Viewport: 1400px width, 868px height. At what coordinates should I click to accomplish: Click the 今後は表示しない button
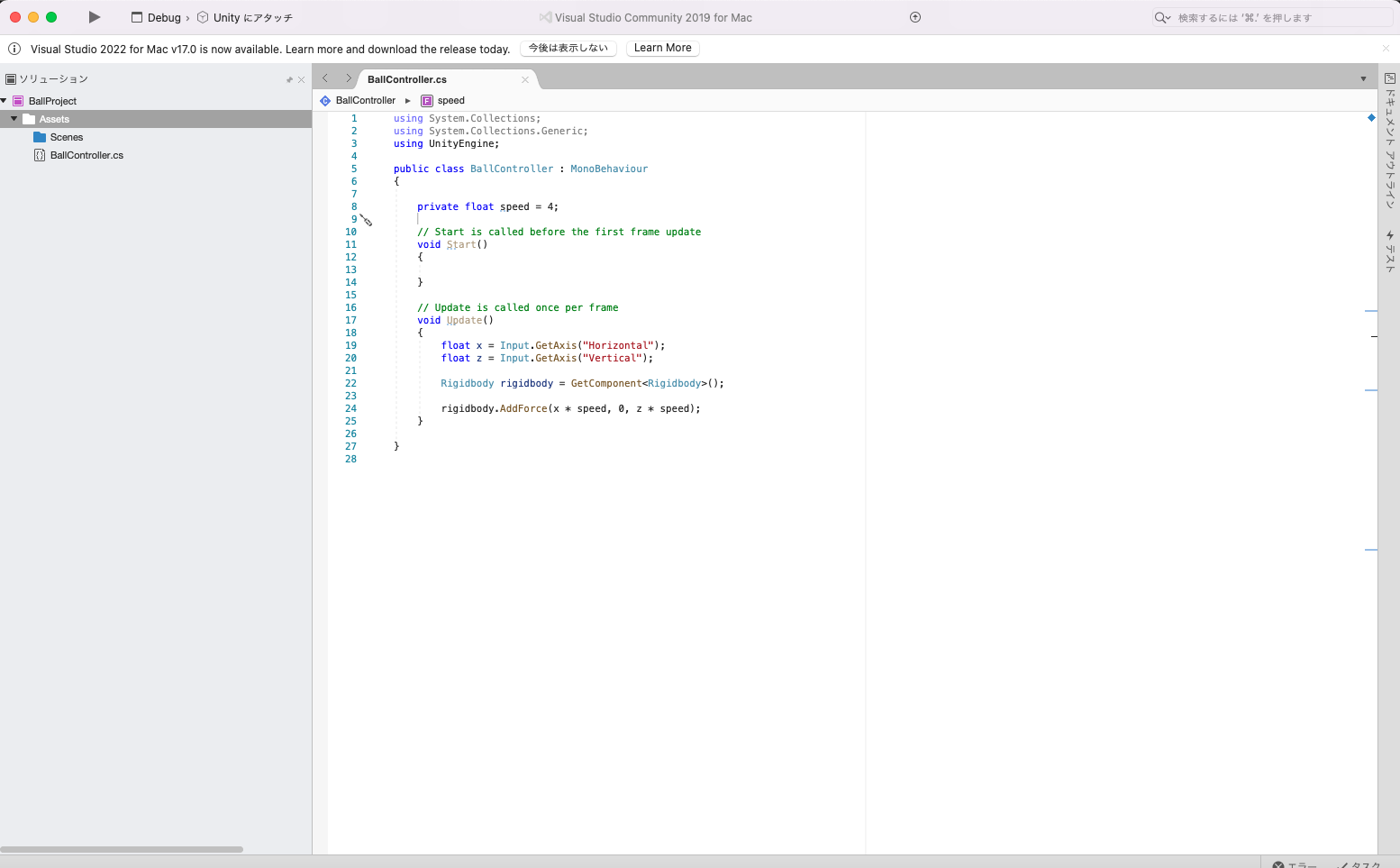568,48
